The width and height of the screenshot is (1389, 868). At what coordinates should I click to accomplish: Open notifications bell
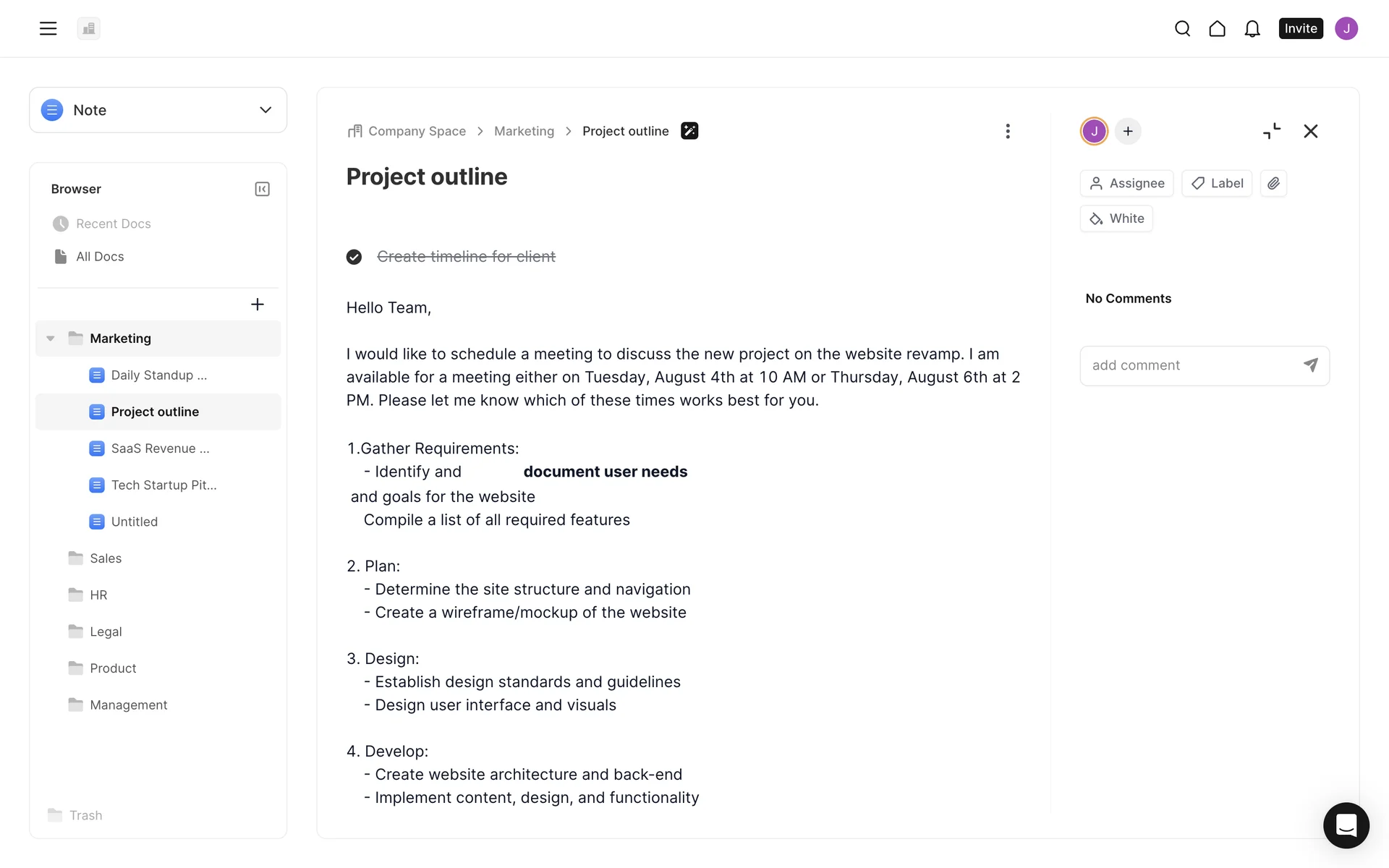1252,28
